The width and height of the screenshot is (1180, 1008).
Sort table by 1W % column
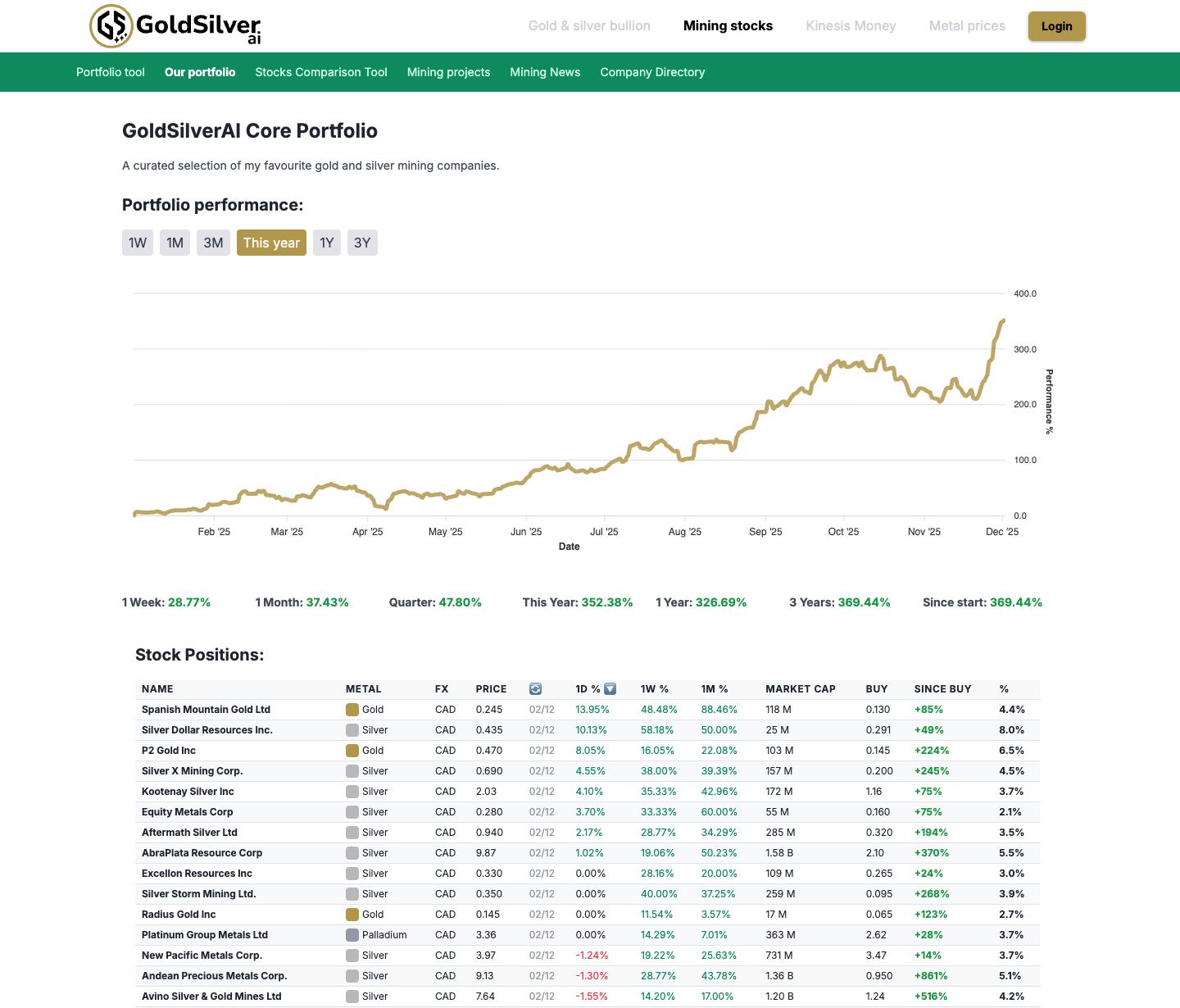[x=654, y=689]
